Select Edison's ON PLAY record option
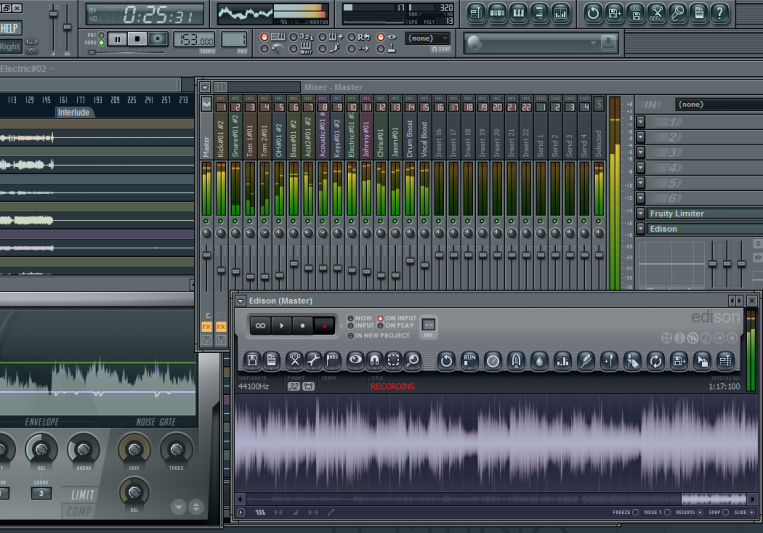Viewport: 763px width, 533px height. pyautogui.click(x=396, y=326)
